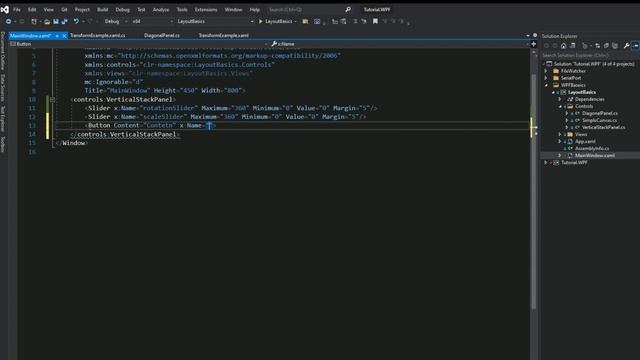Select MainWindow.xaml in Solution Explorer

coord(594,156)
